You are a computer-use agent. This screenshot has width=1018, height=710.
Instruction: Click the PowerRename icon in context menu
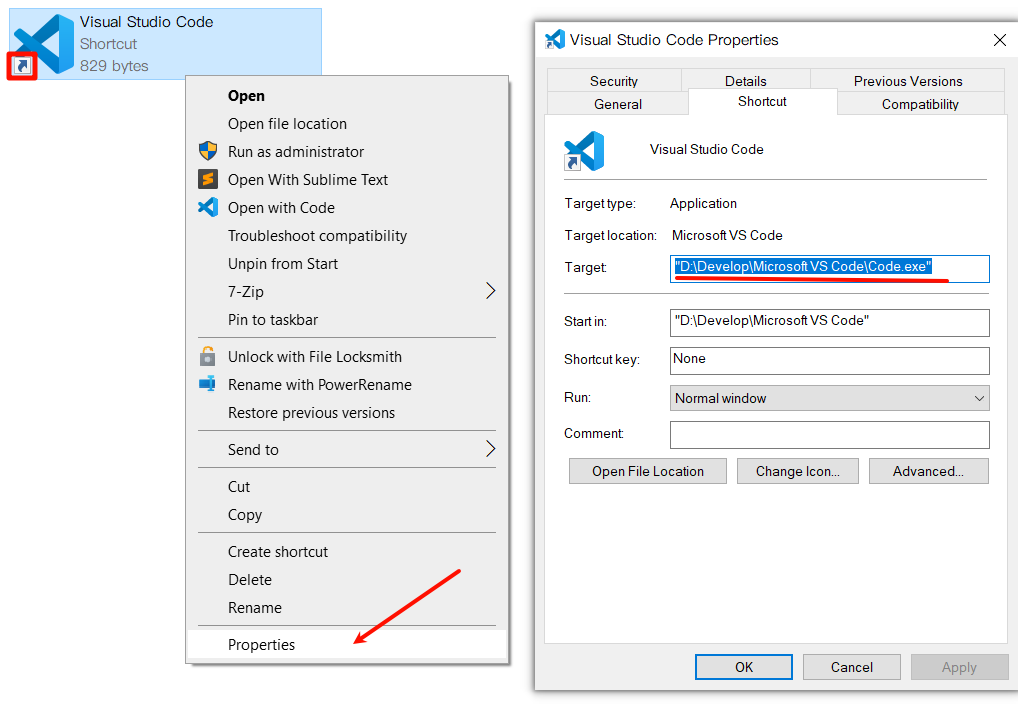[208, 385]
